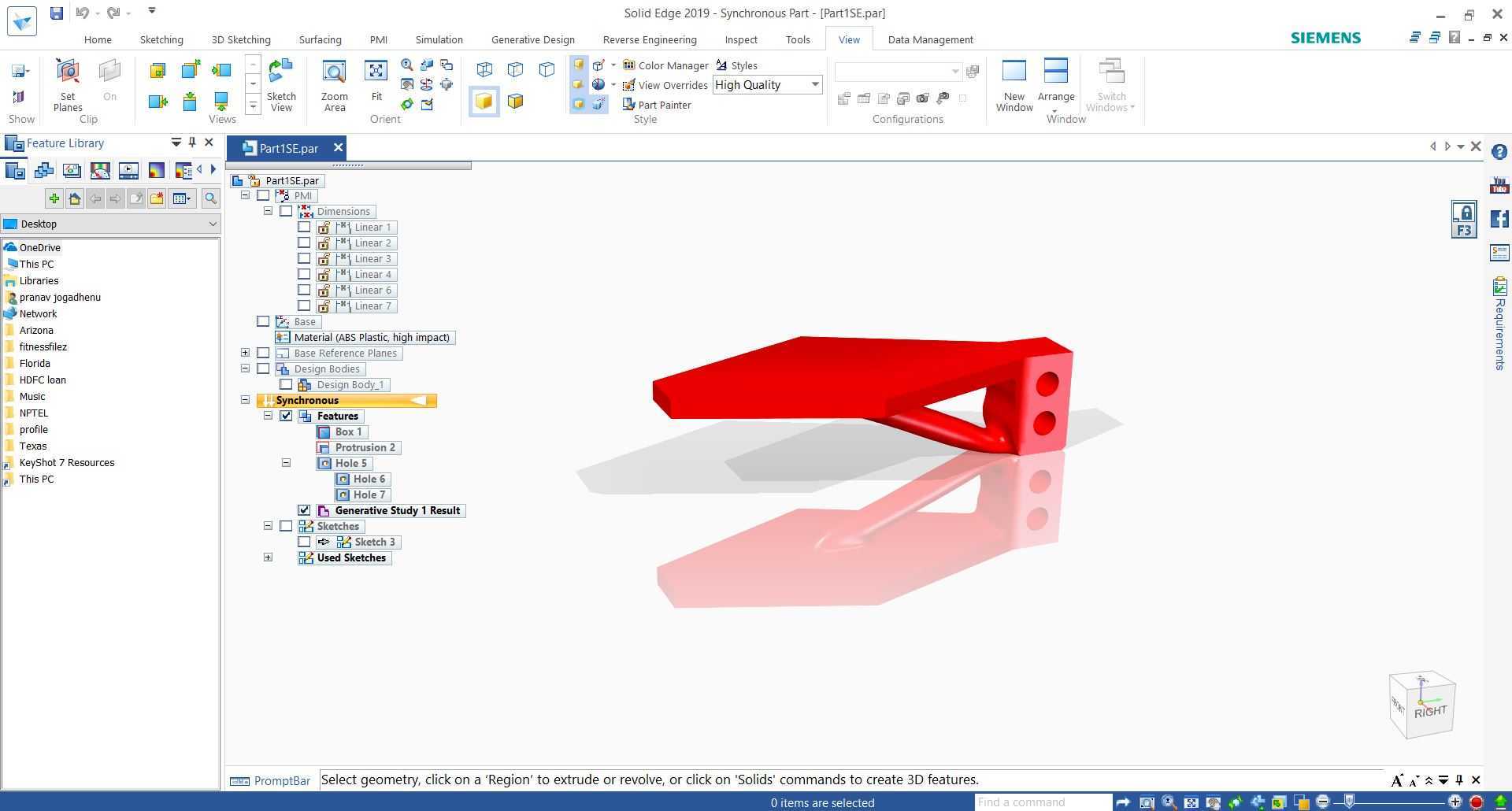1512x811 pixels.
Task: Click the Material ABS Plastic entry
Action: [365, 337]
